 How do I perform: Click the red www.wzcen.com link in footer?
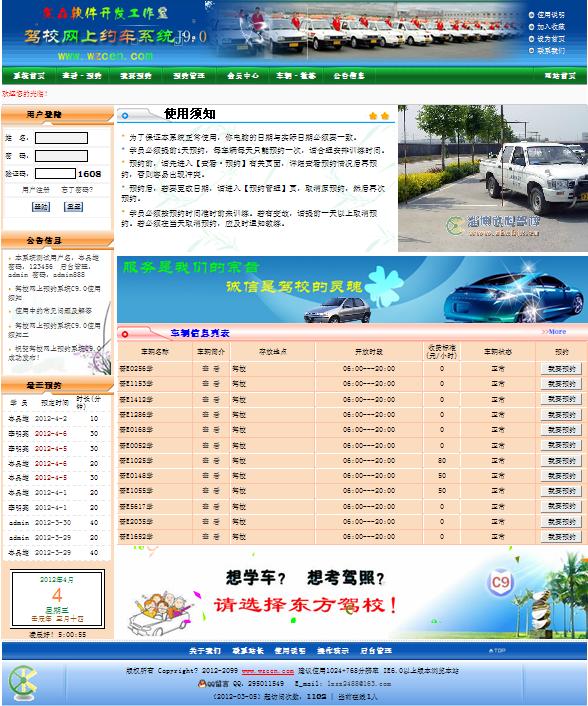pos(267,671)
